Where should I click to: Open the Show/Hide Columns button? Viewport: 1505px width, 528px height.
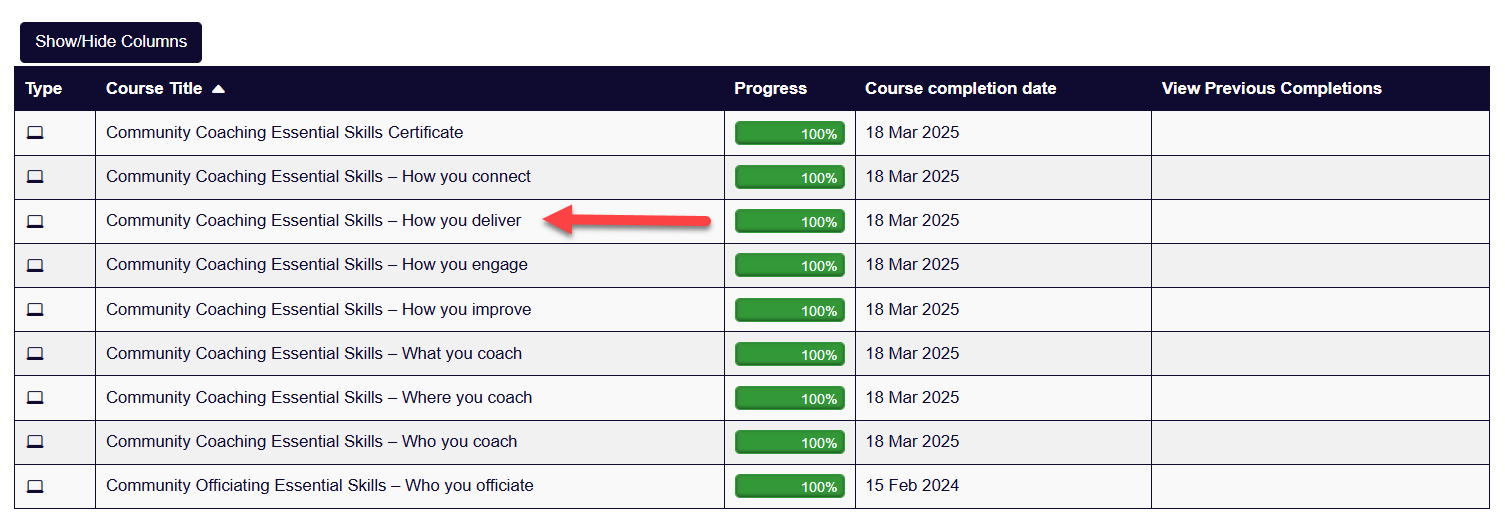[x=111, y=42]
